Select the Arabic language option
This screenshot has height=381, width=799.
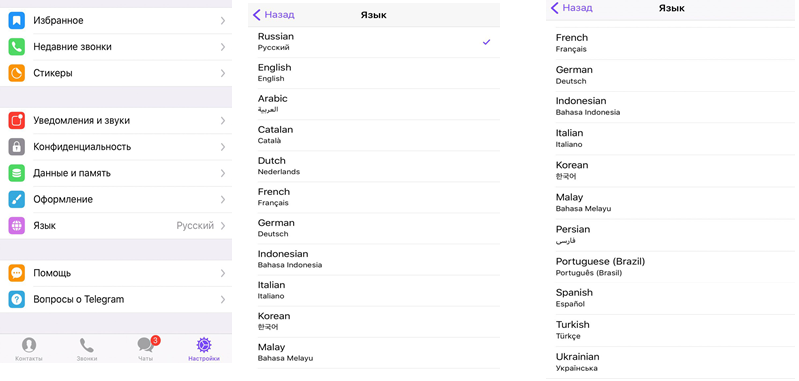375,104
